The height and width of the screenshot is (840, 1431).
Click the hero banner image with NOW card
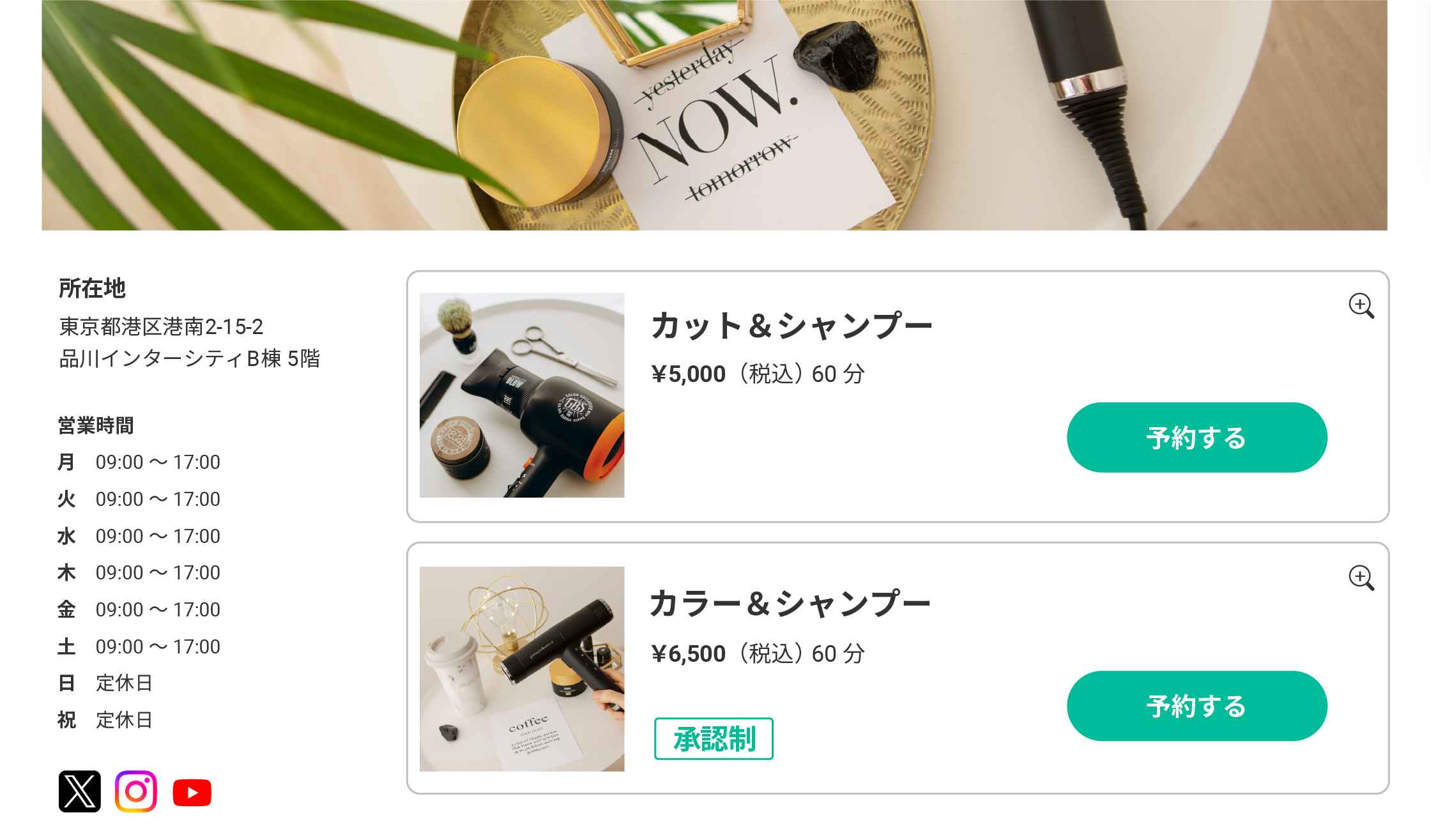pos(714,115)
